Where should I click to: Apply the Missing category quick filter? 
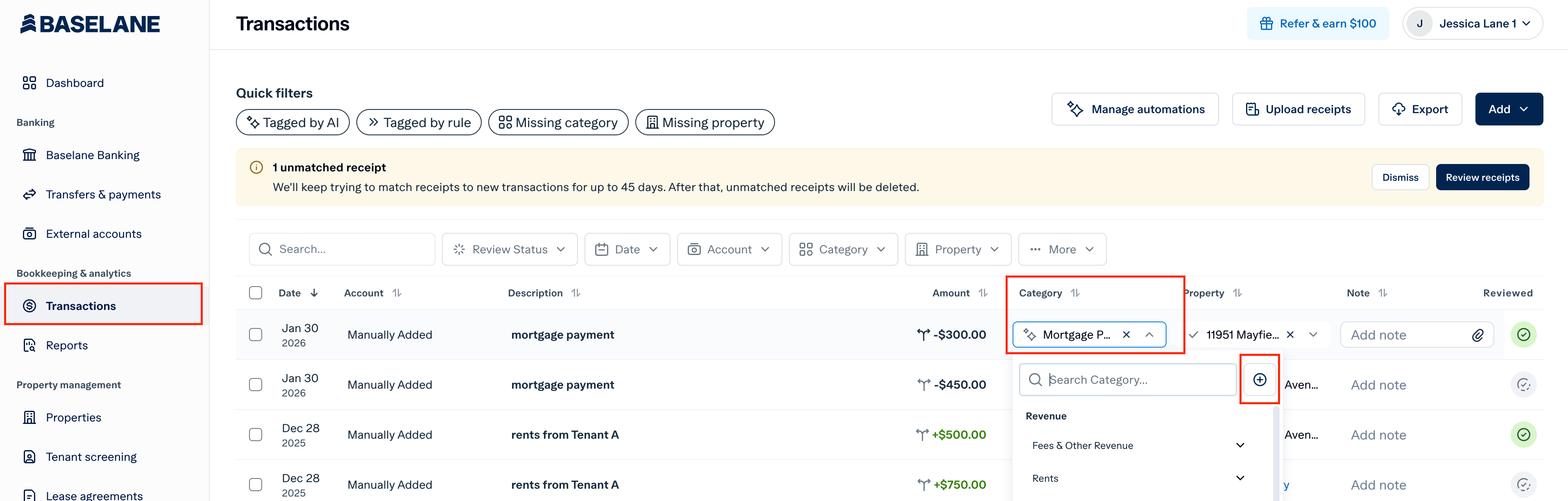pyautogui.click(x=557, y=123)
